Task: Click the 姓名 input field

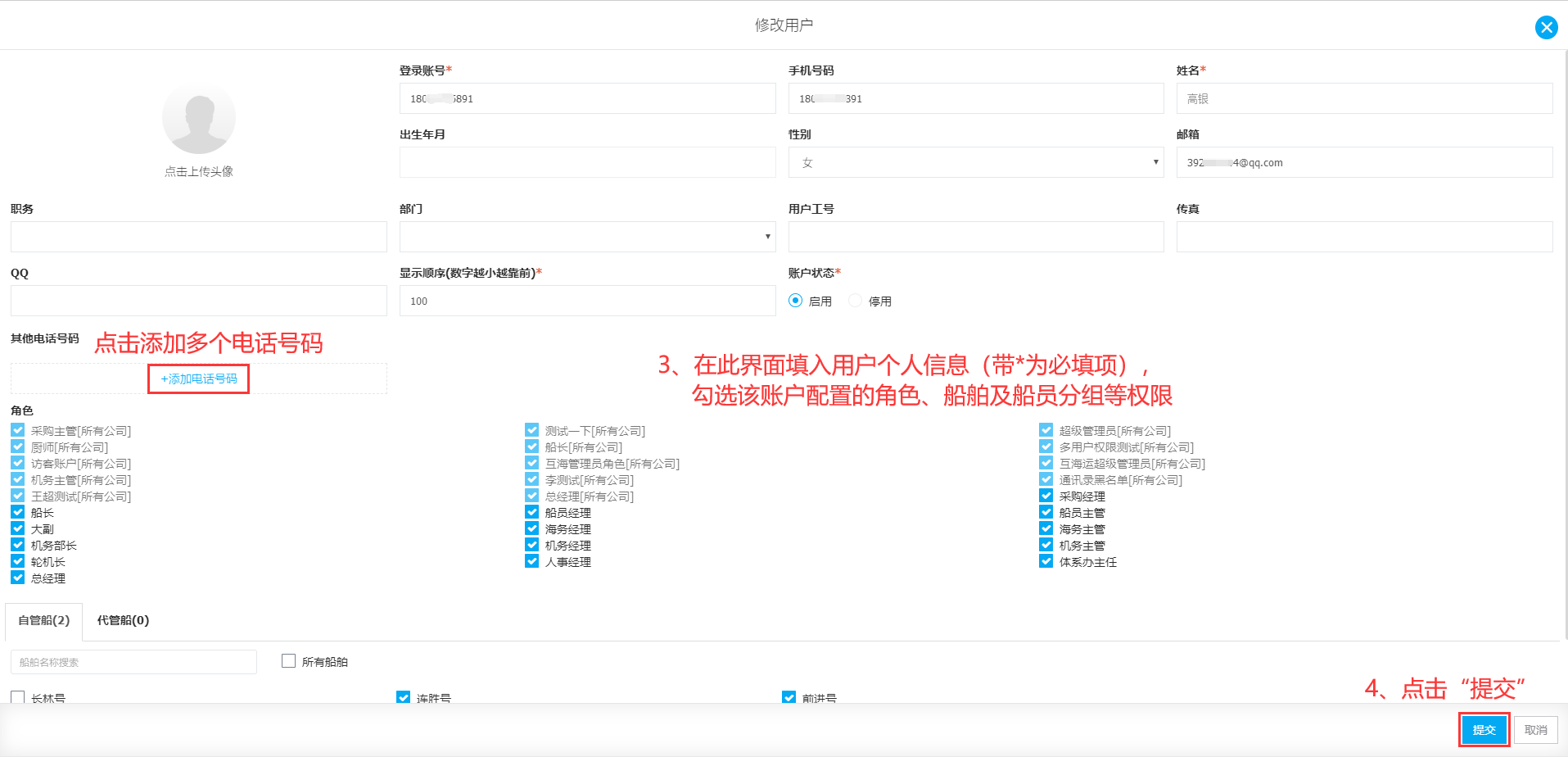Action: (1364, 98)
